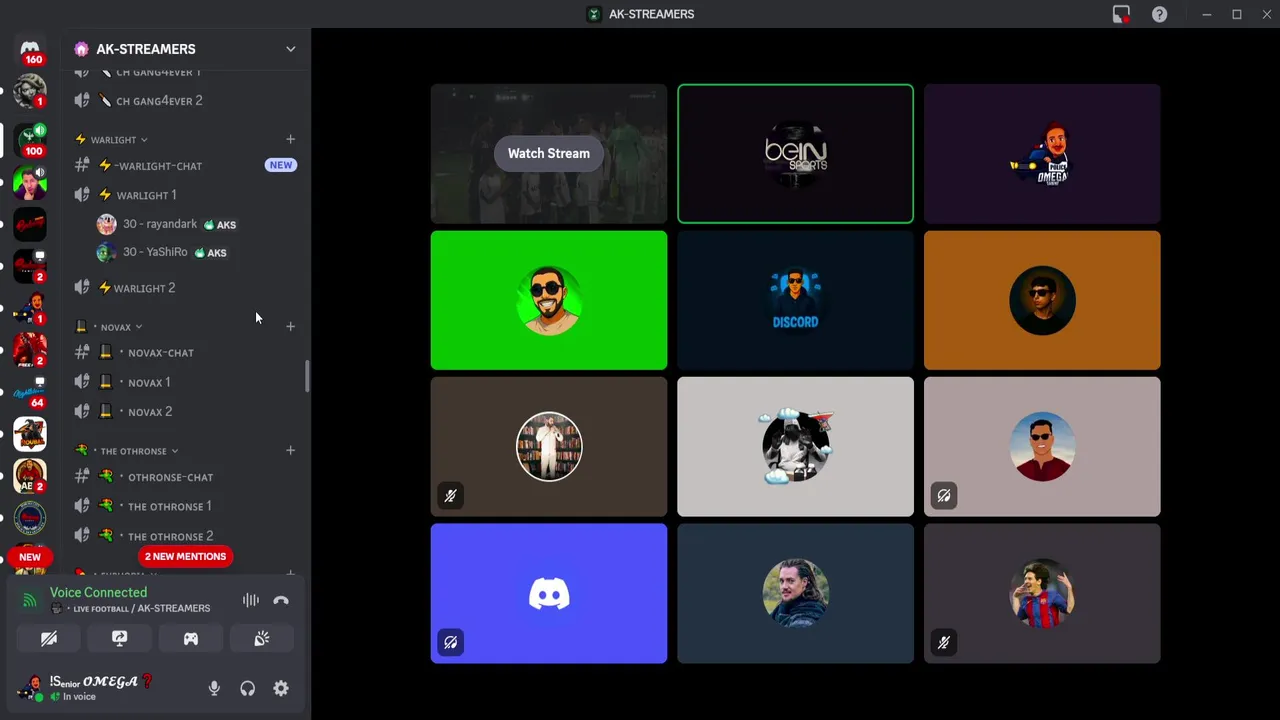
Task: Disconnect from voice with hang-up icon
Action: (281, 601)
